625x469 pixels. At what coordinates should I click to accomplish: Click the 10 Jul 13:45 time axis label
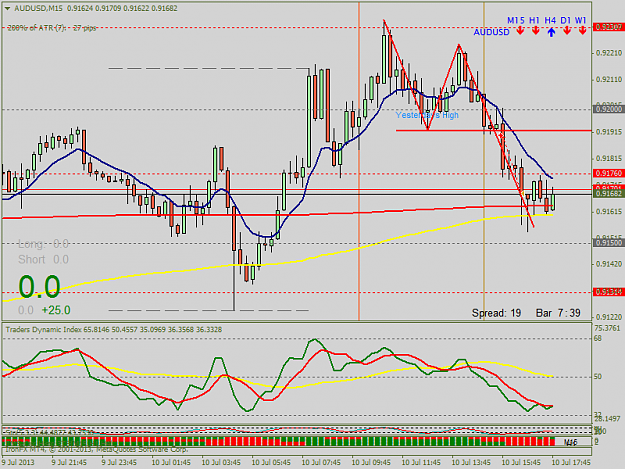[471, 463]
